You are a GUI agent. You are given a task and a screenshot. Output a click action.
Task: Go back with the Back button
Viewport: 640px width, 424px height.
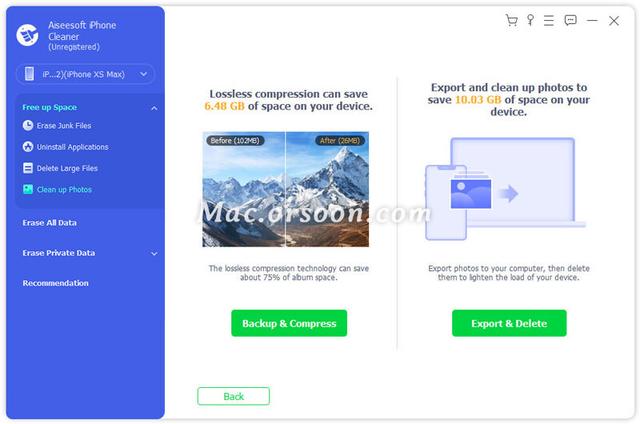(x=233, y=396)
